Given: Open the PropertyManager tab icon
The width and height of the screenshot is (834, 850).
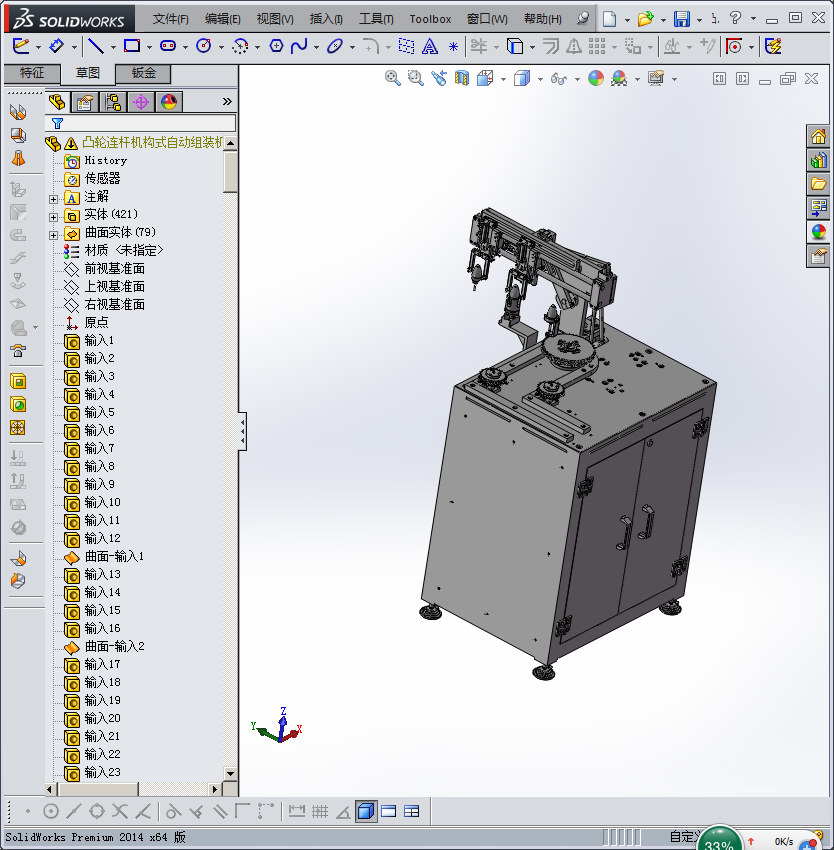Looking at the screenshot, I should click(85, 102).
